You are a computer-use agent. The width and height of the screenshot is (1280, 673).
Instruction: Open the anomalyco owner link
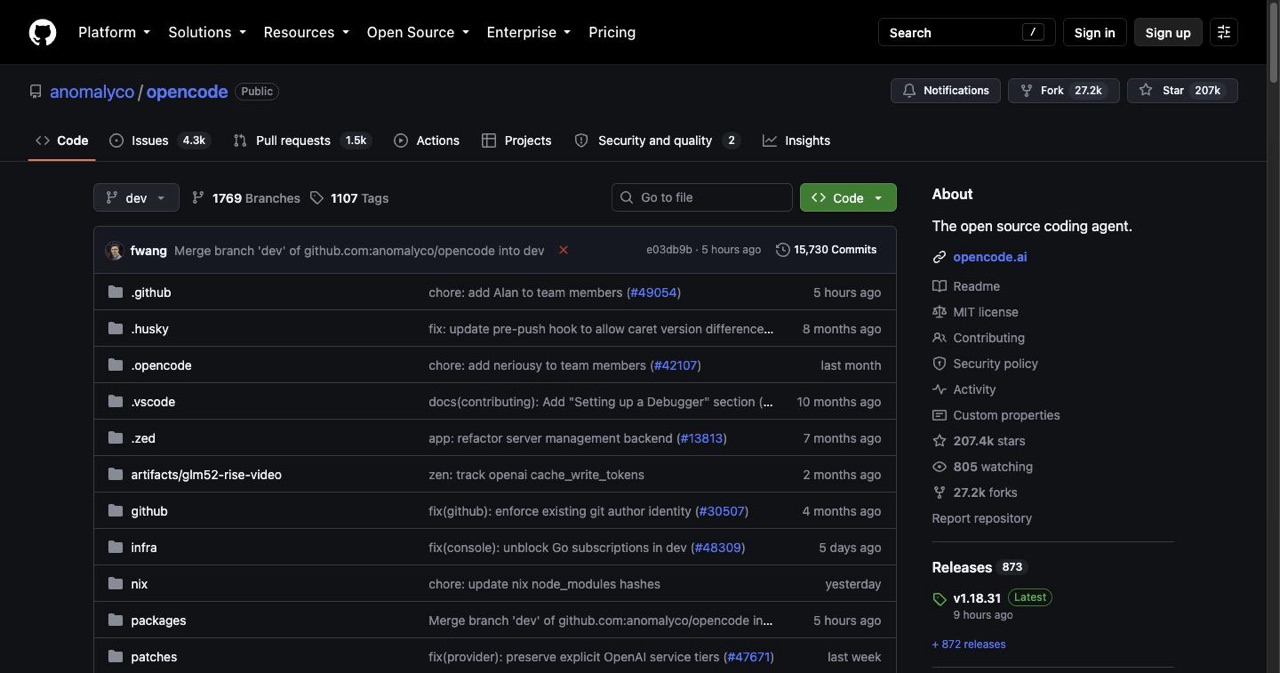pos(92,91)
